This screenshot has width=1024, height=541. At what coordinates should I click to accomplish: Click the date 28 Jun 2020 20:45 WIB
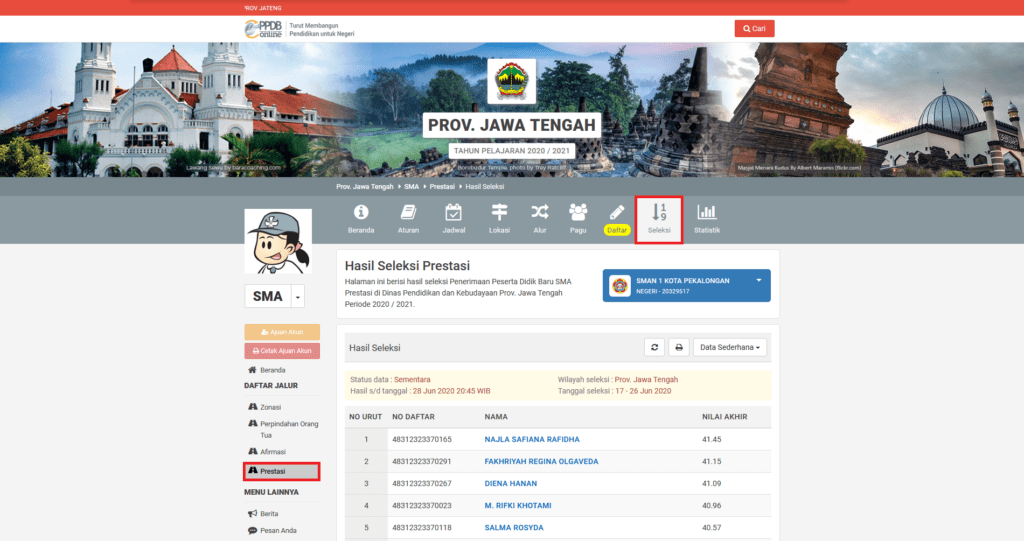click(451, 391)
